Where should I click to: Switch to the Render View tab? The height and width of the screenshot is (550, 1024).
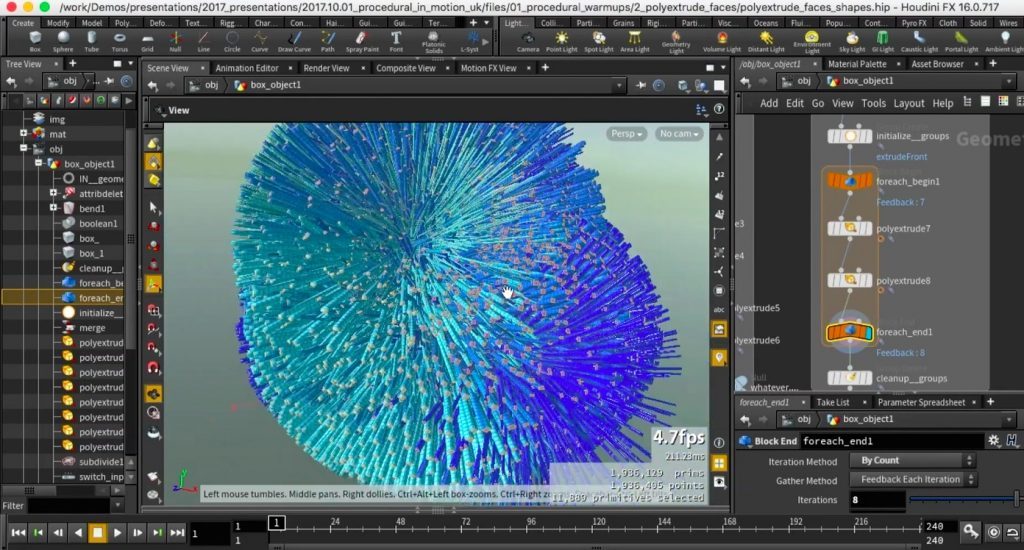coord(327,68)
